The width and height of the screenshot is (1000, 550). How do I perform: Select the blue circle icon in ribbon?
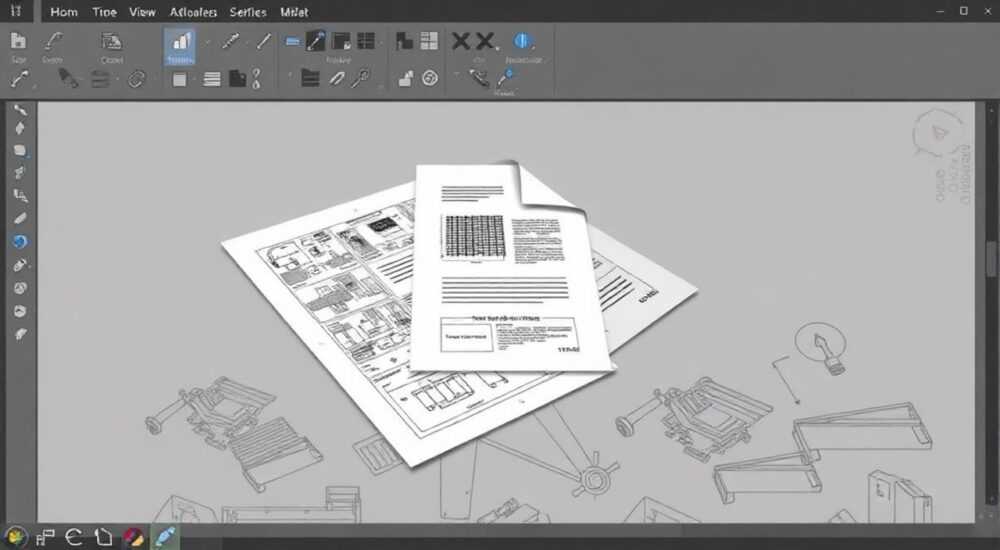click(x=522, y=41)
